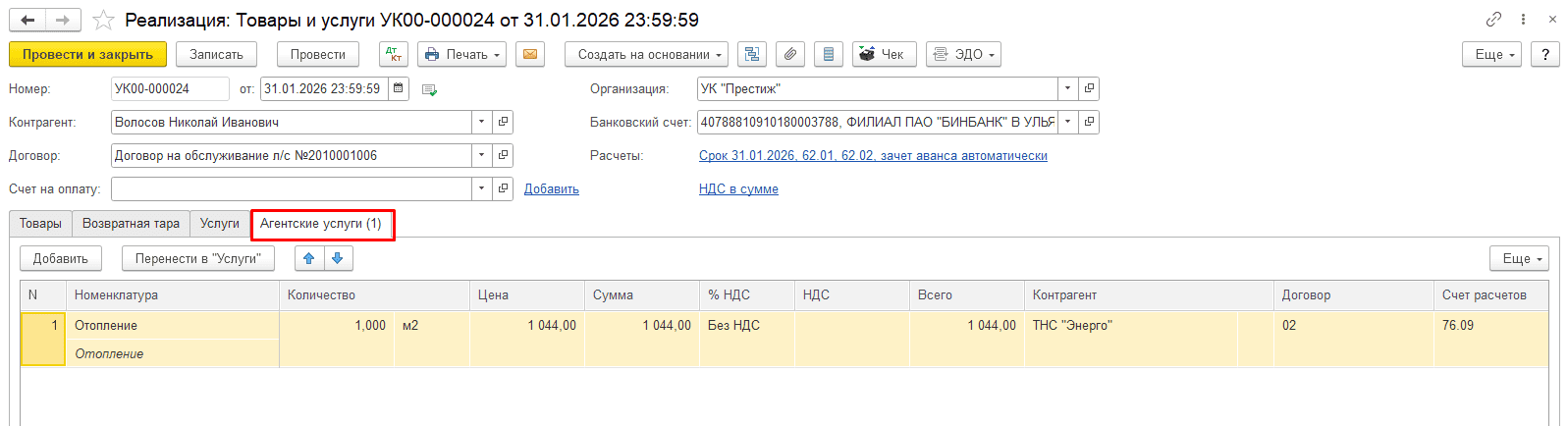Open the Контрагент field open-form icon
1568x426 pixels.
[503, 123]
